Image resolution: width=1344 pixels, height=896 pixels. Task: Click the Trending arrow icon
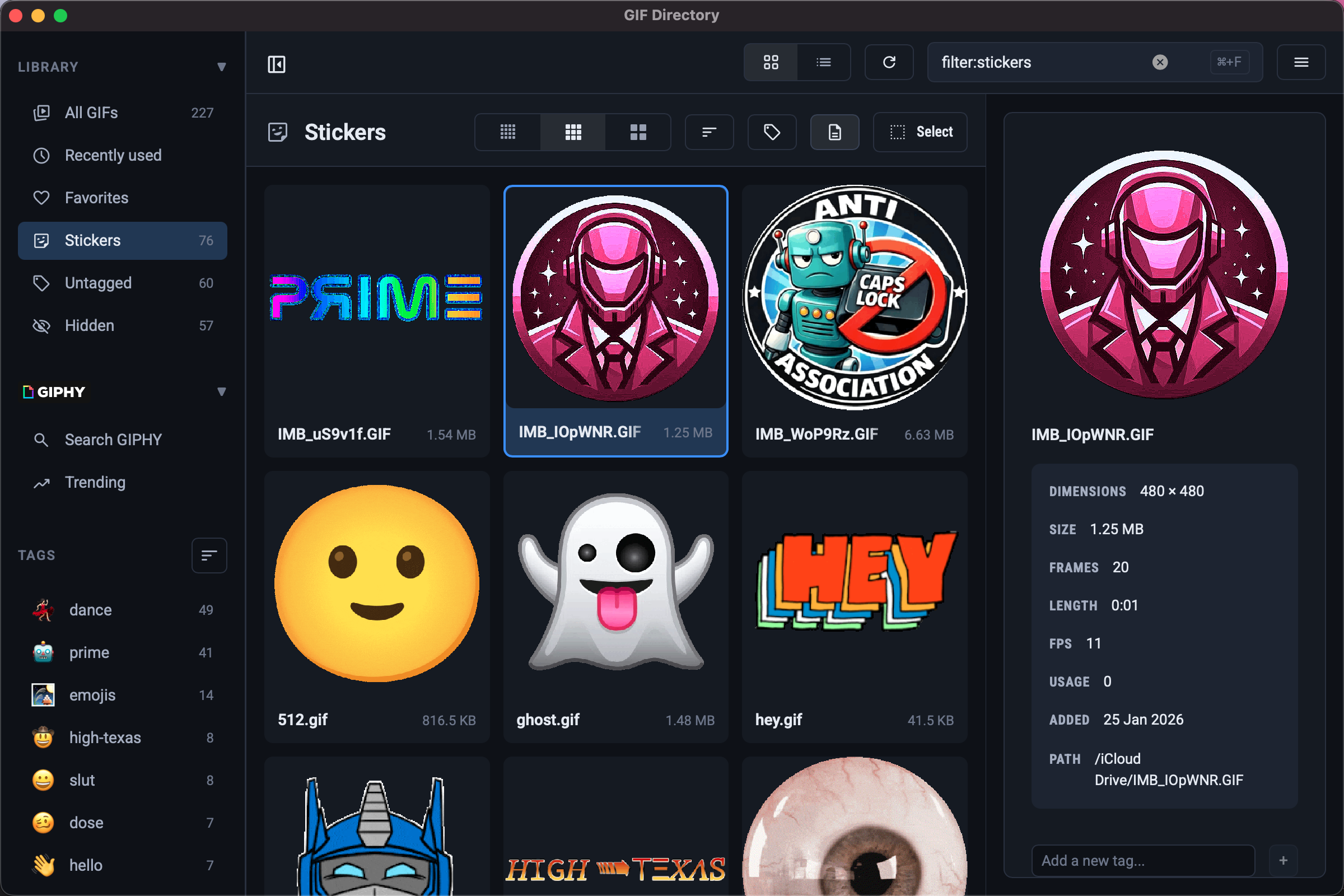pyautogui.click(x=41, y=483)
